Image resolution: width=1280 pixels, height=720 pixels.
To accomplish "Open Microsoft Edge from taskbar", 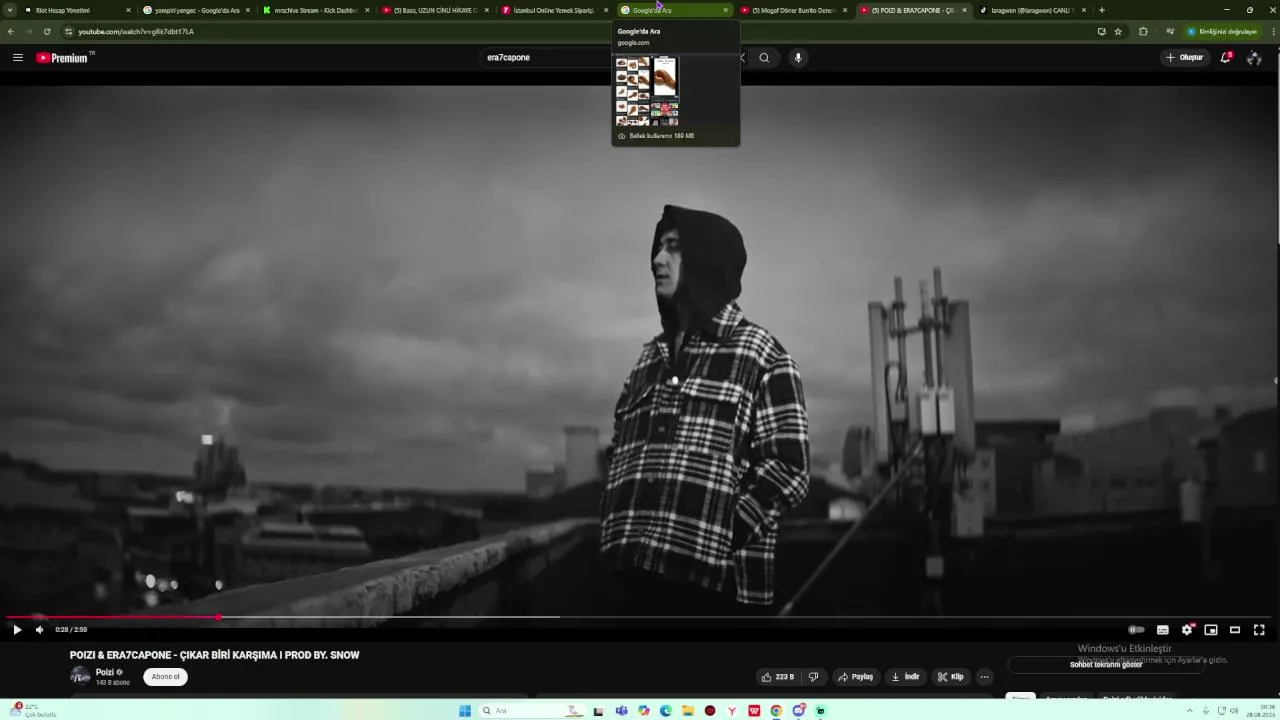I will [x=665, y=711].
